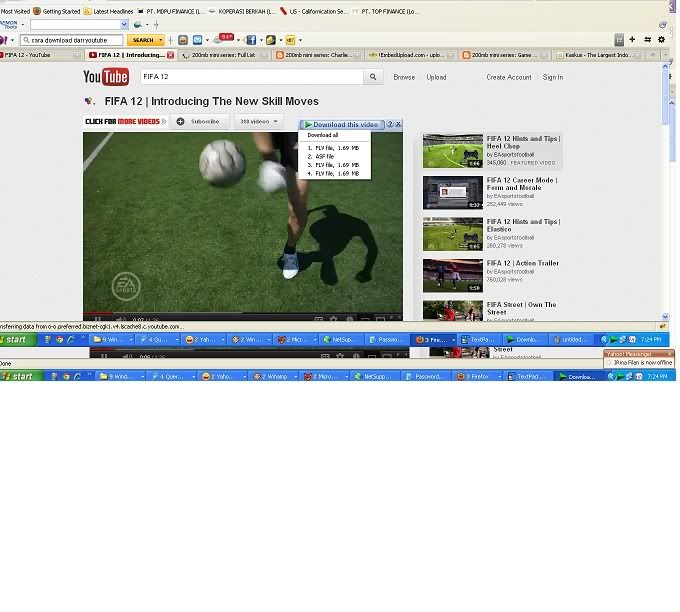Open the Upload link on YouTube
This screenshot has width=680, height=612.
point(436,77)
